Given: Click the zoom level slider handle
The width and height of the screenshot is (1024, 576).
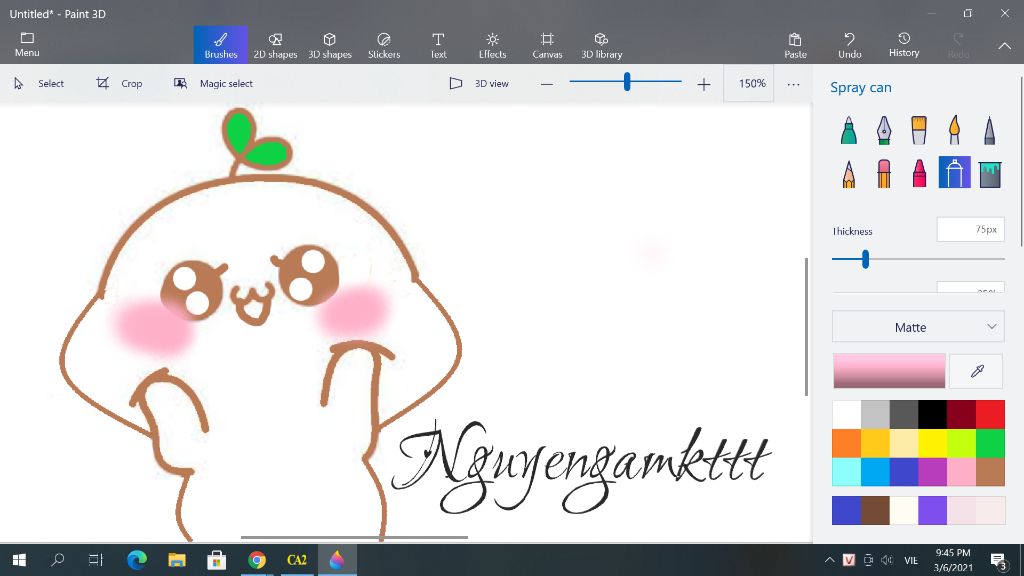Looking at the screenshot, I should (x=627, y=82).
